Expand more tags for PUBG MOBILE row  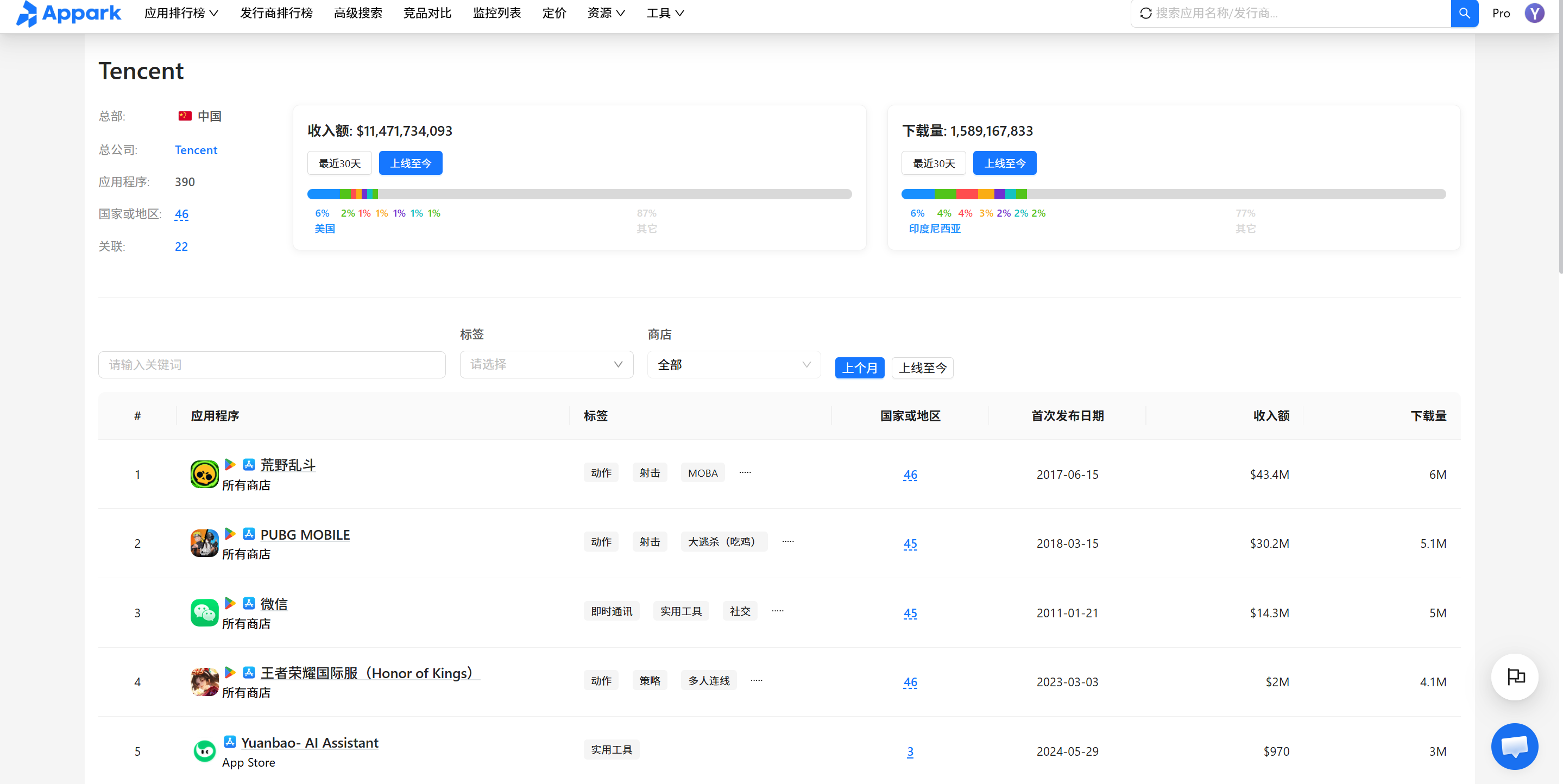point(788,541)
